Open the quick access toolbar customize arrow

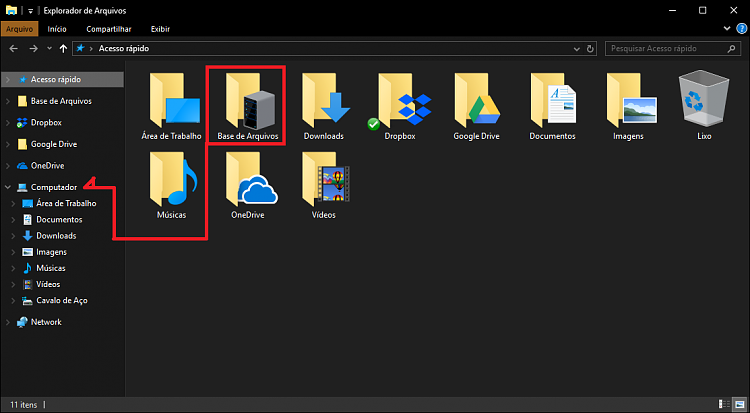(x=31, y=11)
